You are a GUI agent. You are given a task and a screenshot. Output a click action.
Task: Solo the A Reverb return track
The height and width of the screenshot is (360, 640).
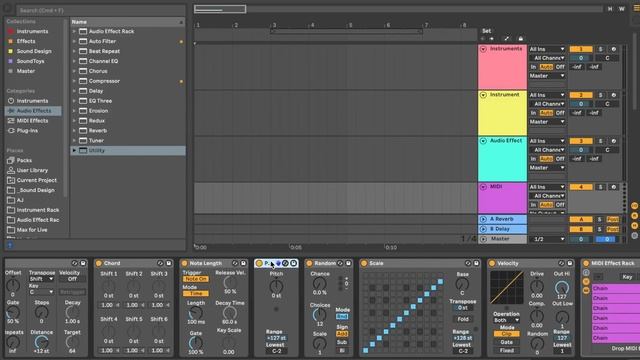[600, 220]
